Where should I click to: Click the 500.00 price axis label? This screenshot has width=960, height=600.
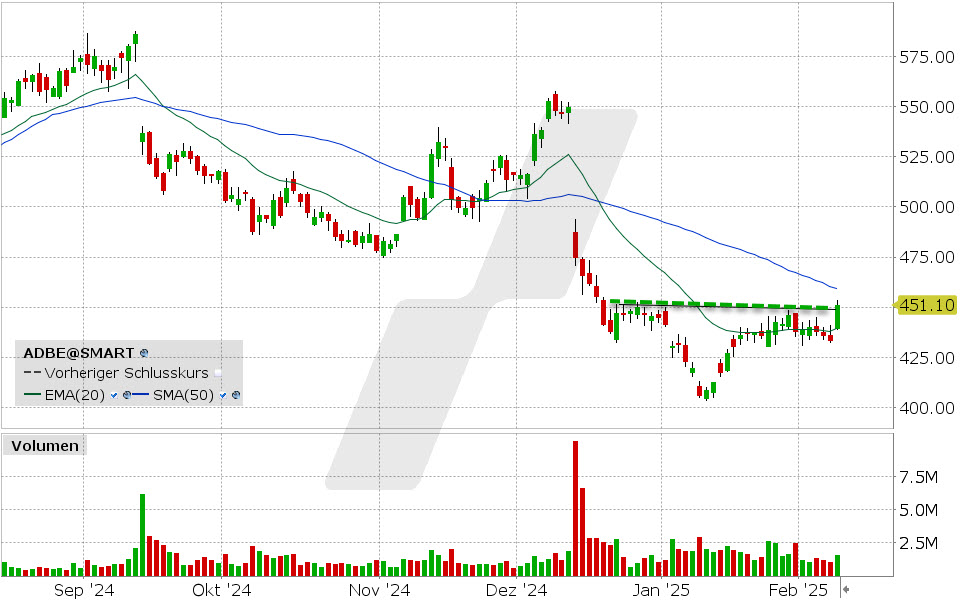click(926, 207)
